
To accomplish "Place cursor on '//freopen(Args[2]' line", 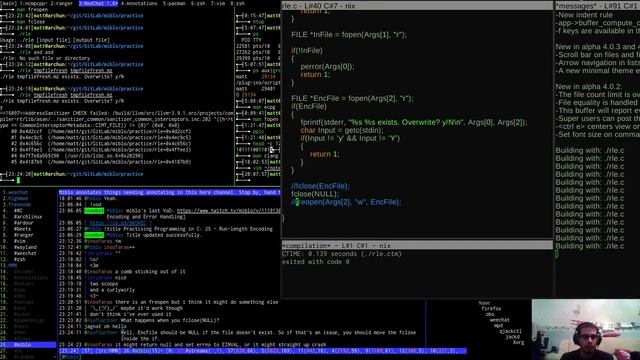I will [x=346, y=202].
